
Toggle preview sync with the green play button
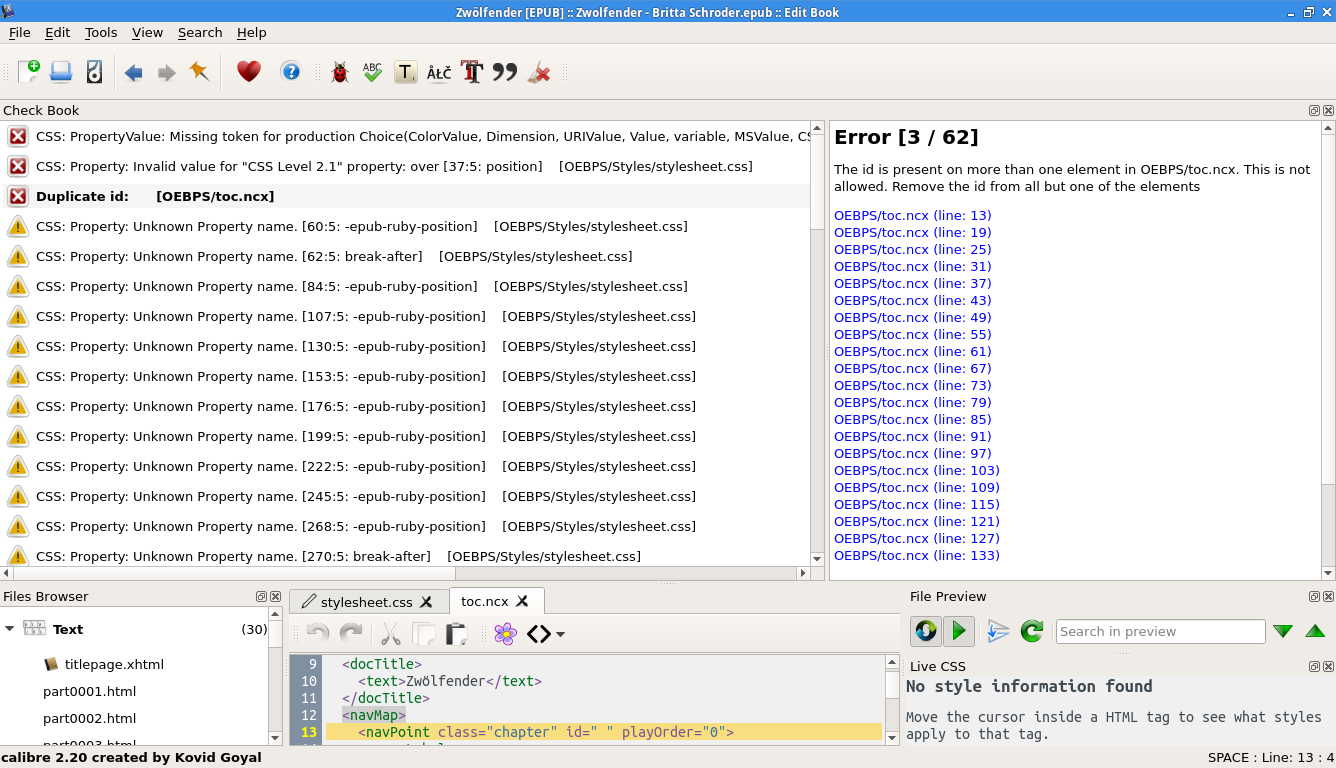point(958,631)
